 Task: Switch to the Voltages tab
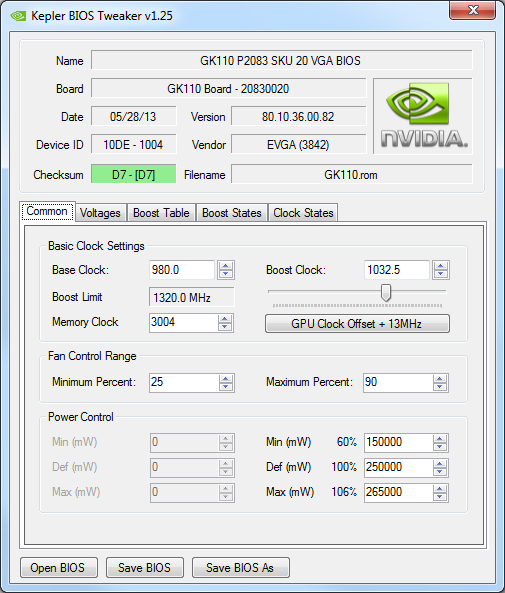click(100, 213)
